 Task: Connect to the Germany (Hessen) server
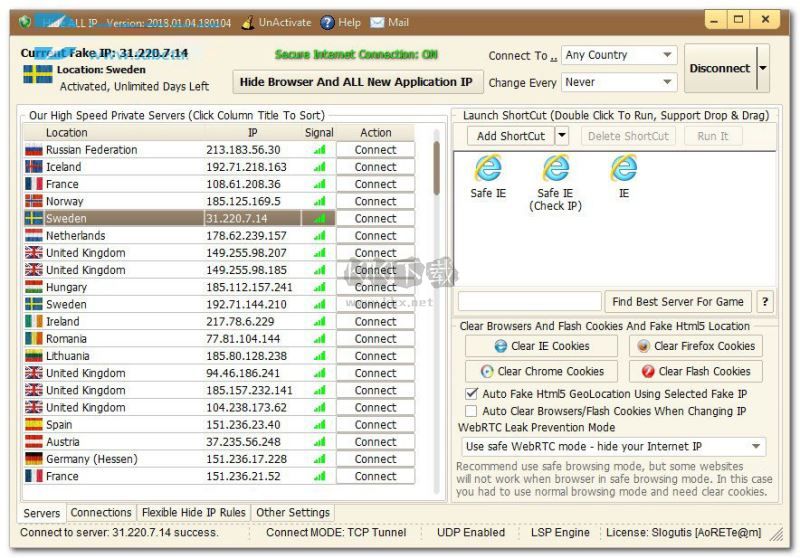(376, 459)
